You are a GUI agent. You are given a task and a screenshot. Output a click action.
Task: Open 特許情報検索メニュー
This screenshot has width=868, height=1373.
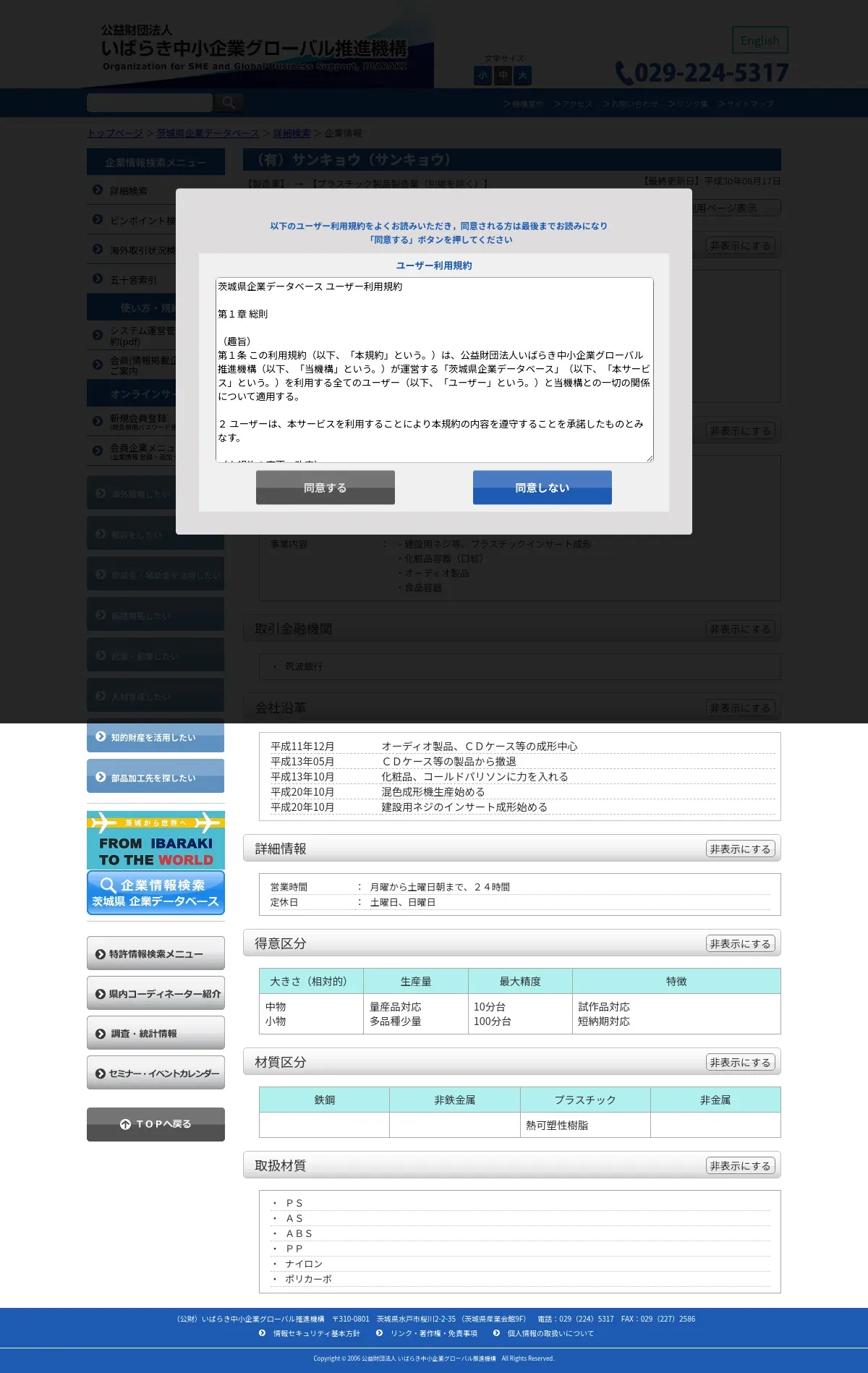[156, 953]
